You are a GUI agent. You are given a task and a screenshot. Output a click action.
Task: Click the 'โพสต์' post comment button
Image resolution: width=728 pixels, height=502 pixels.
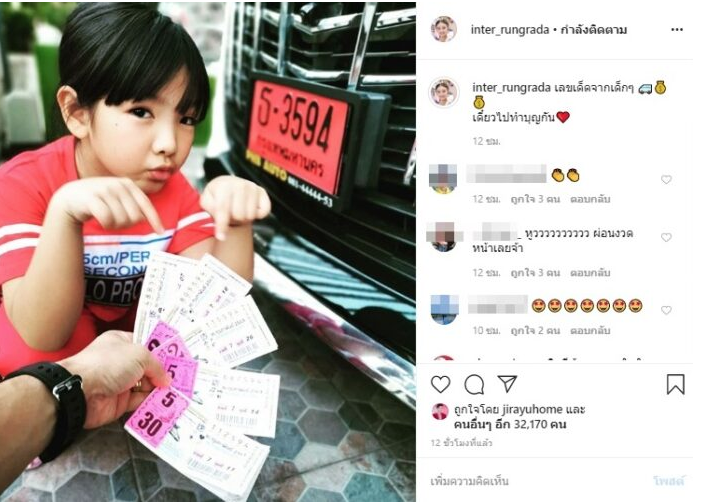click(x=669, y=481)
